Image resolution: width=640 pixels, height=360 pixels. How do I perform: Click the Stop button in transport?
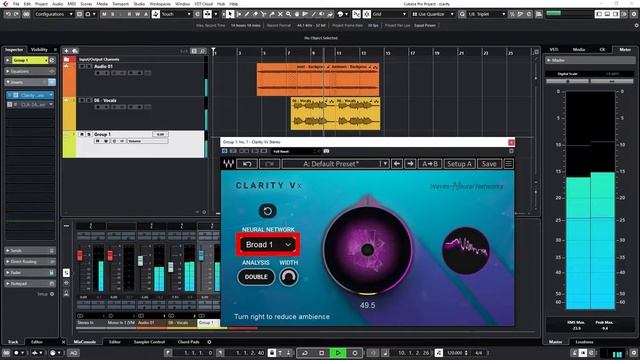coord(321,353)
